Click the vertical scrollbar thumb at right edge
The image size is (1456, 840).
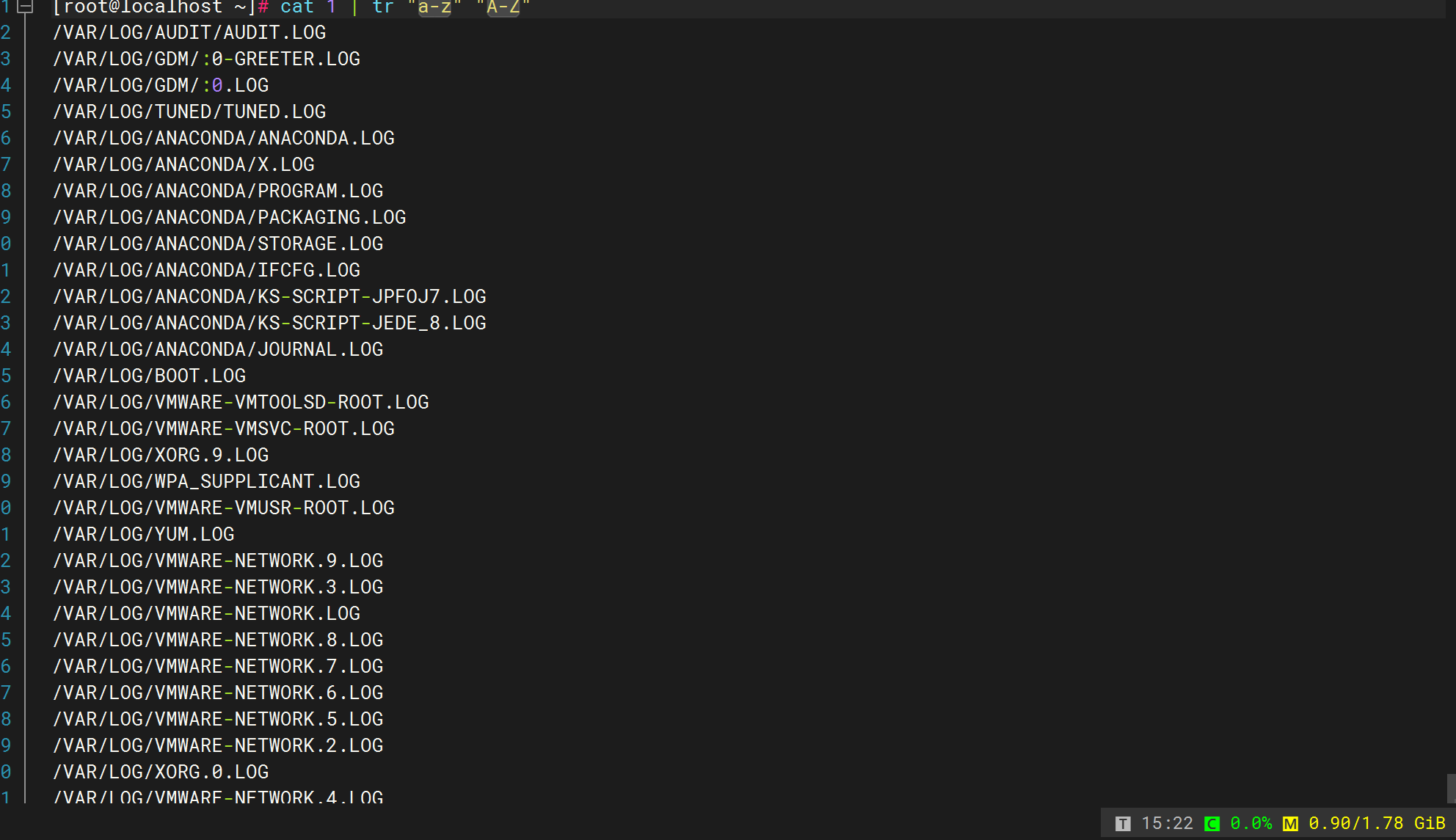pyautogui.click(x=1451, y=788)
